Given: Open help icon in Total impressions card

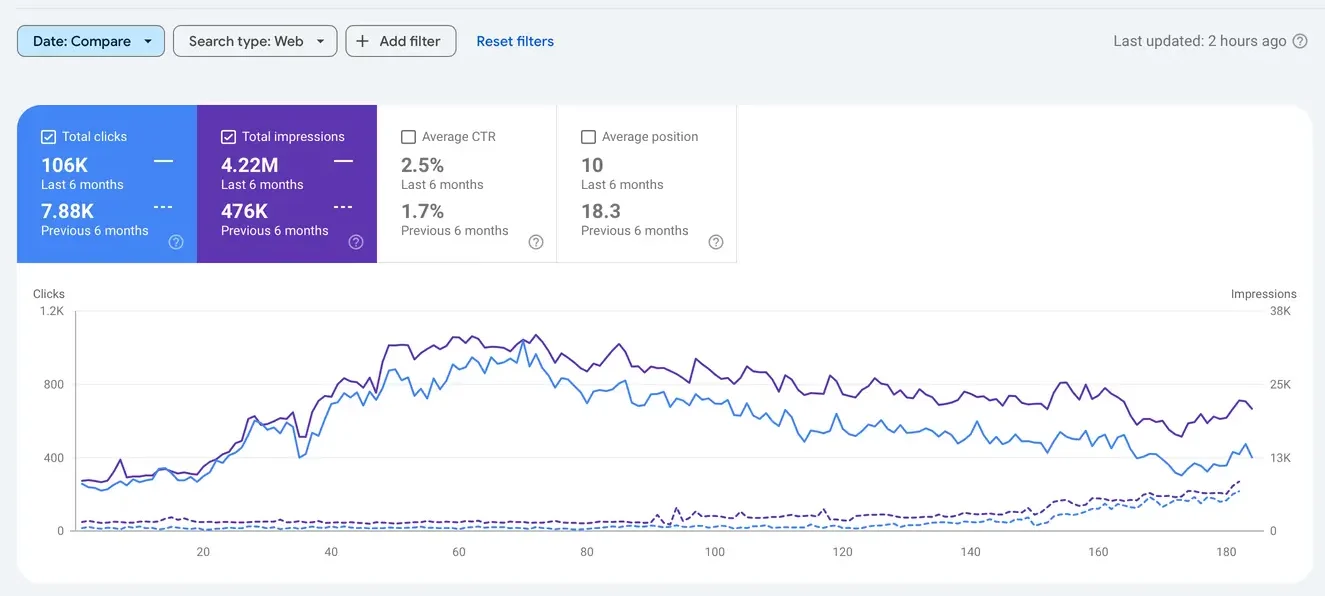Looking at the screenshot, I should (x=356, y=242).
